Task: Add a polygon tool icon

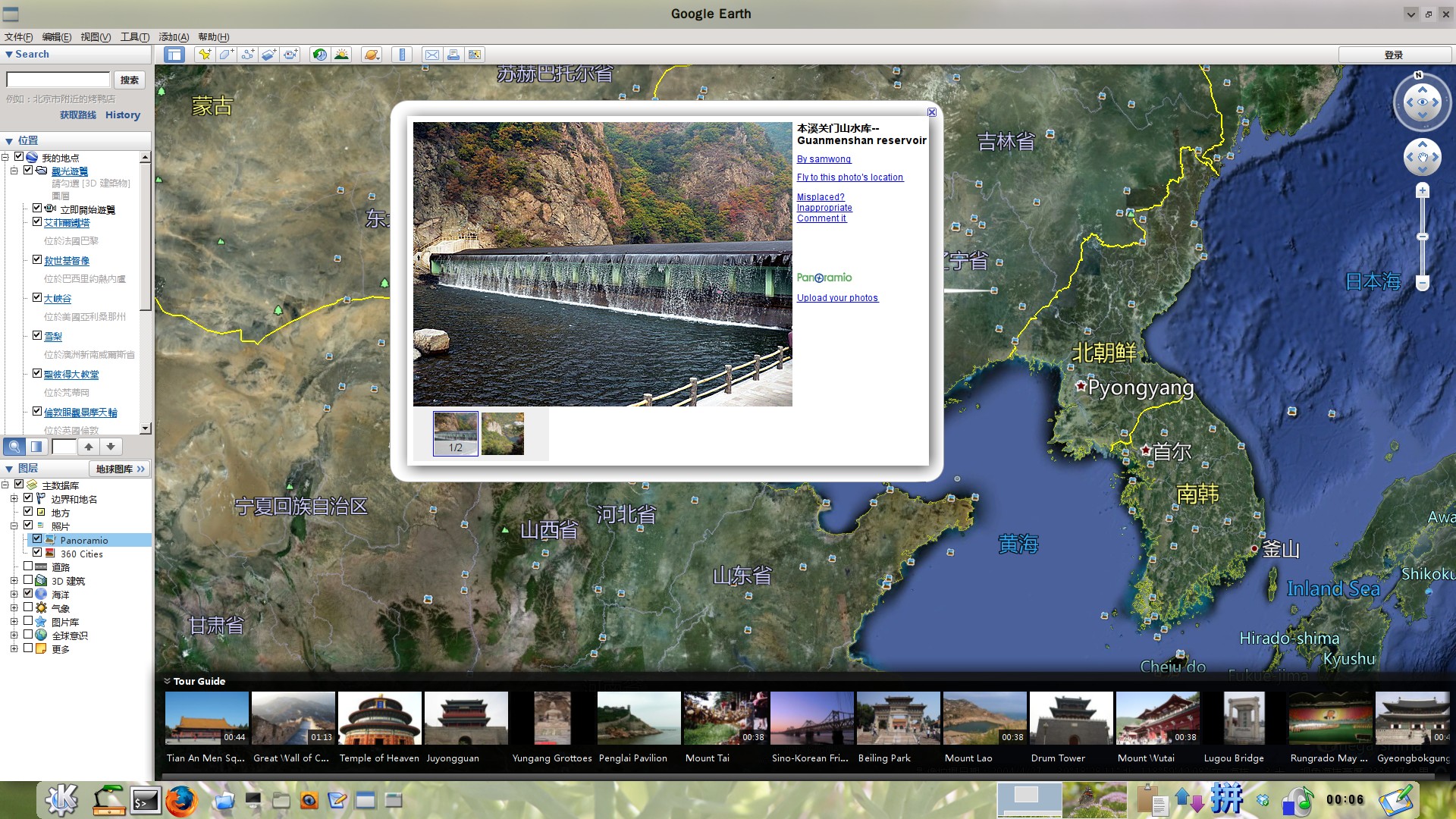Action: point(226,55)
